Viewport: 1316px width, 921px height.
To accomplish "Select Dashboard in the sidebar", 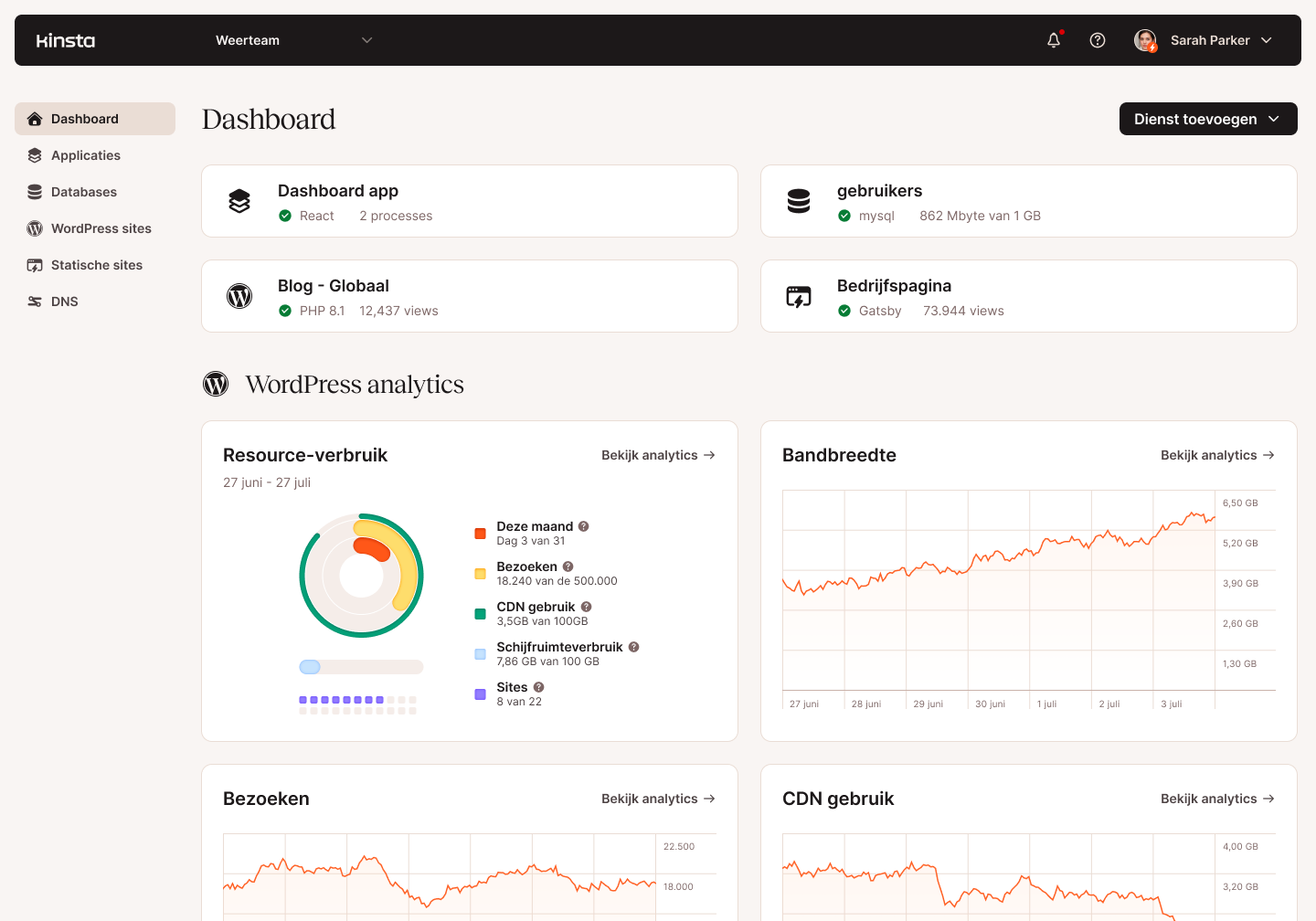I will coord(85,119).
